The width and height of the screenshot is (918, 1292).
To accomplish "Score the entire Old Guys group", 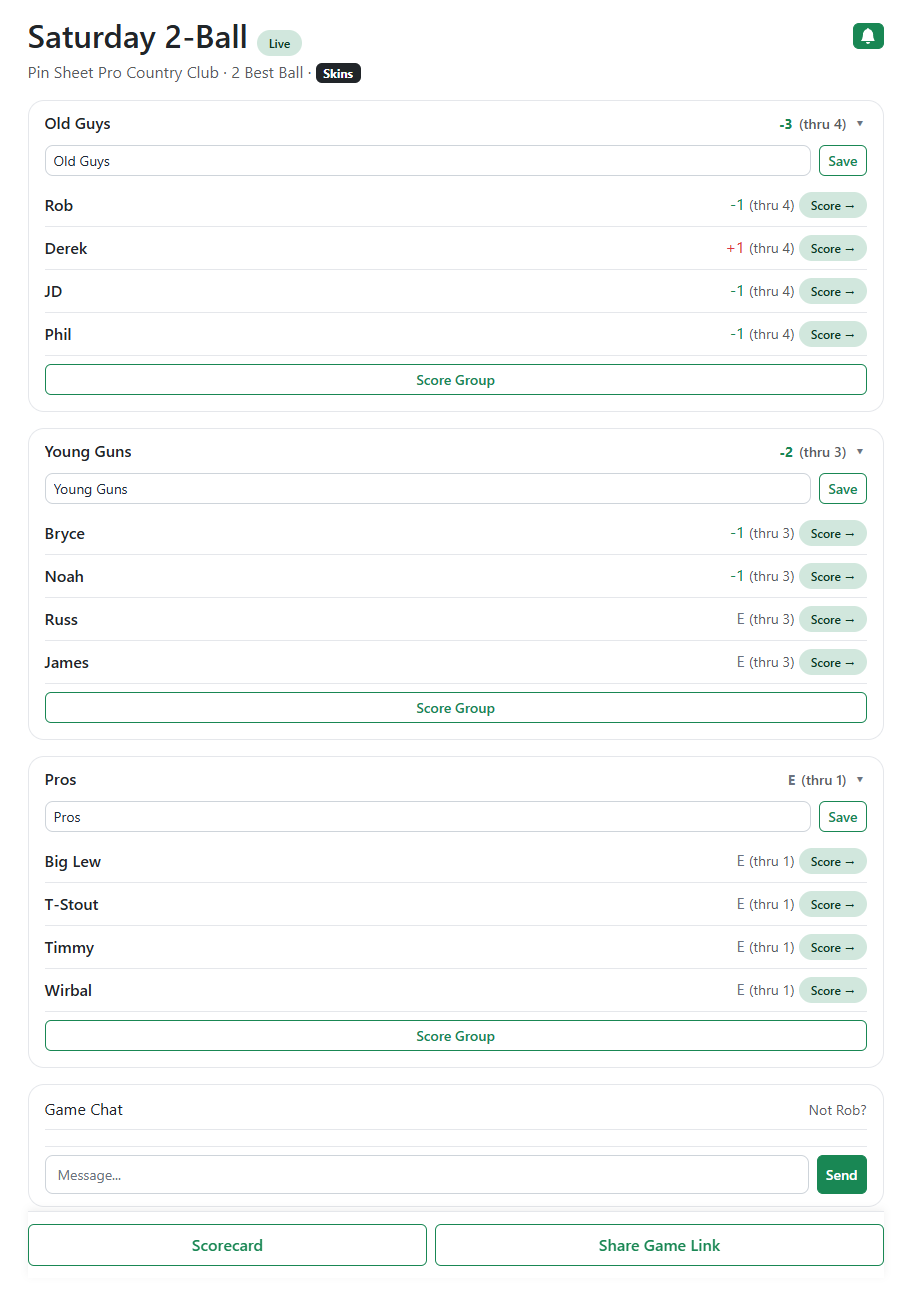I will (456, 379).
